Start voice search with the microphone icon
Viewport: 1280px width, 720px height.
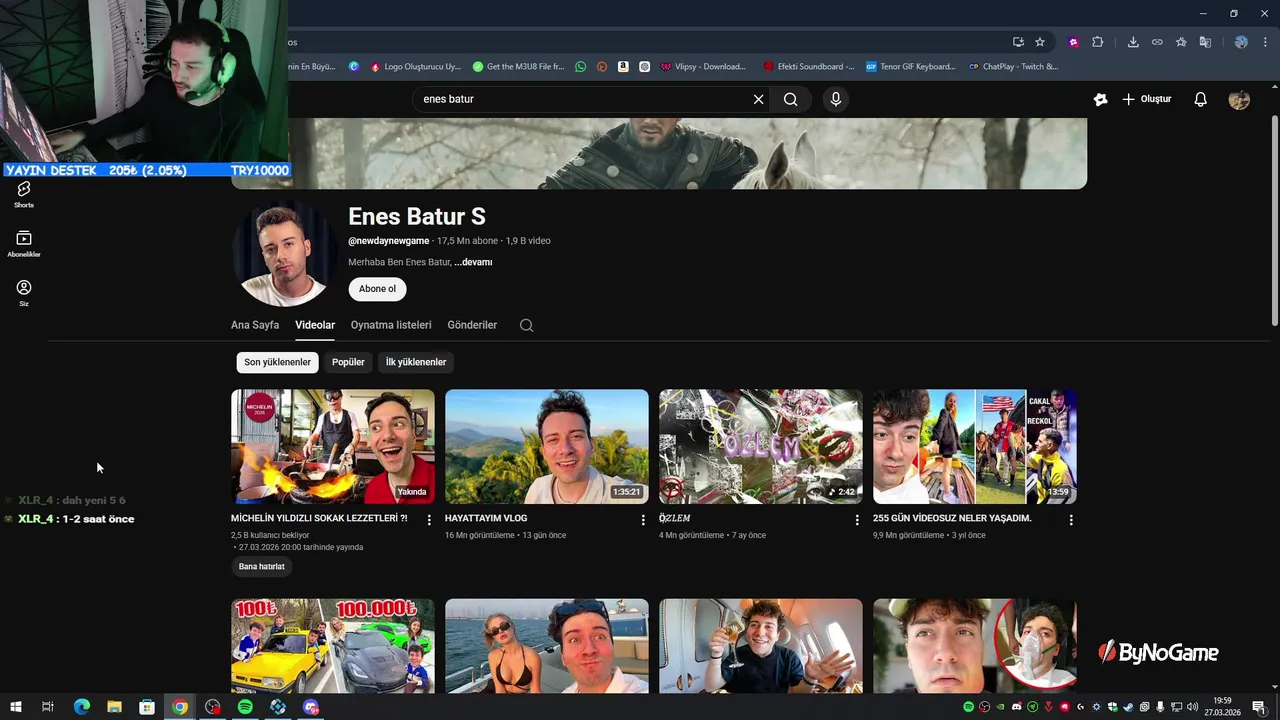pos(836,99)
